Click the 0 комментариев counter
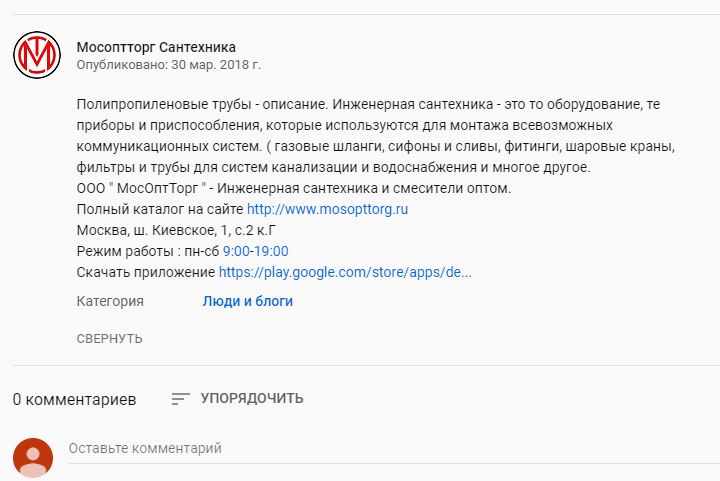Image resolution: width=720 pixels, height=481 pixels. click(x=74, y=399)
